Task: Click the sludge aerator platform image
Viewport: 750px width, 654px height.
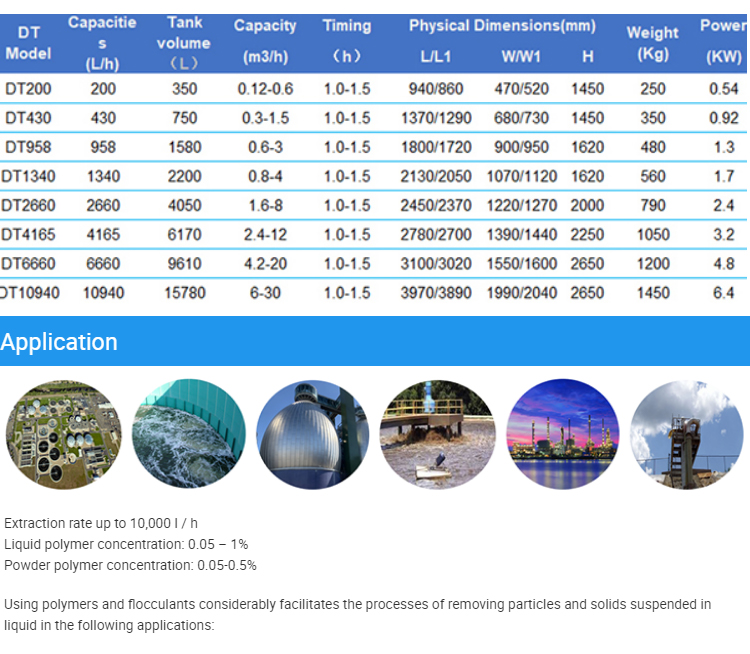Action: coord(438,434)
